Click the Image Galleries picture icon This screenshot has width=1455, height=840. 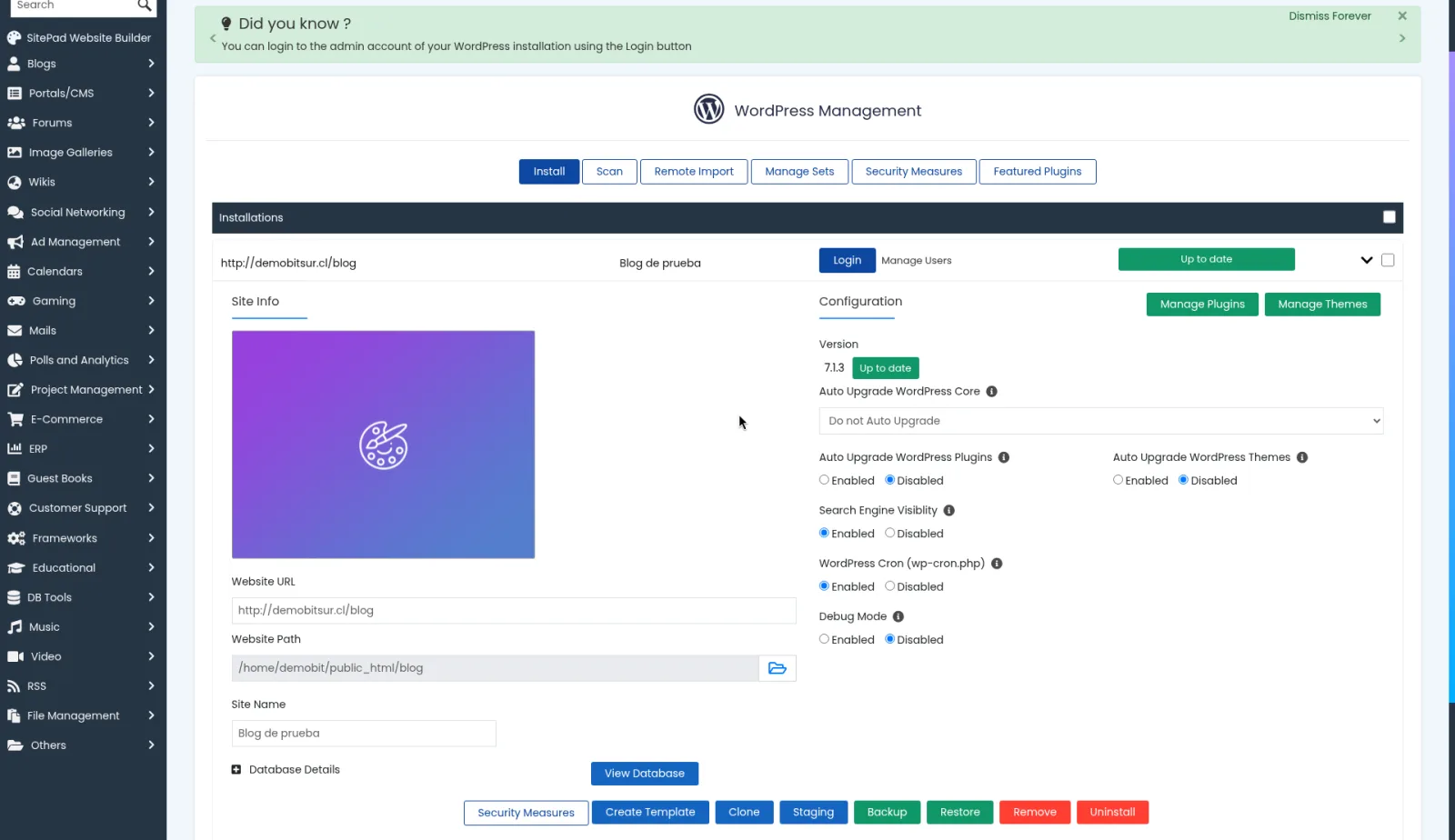(x=15, y=153)
